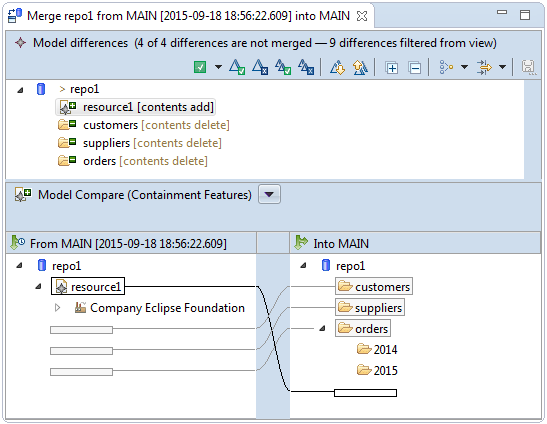Select customers [contents delete] difference
Image resolution: width=547 pixels, height=424 pixels.
[x=144, y=125]
